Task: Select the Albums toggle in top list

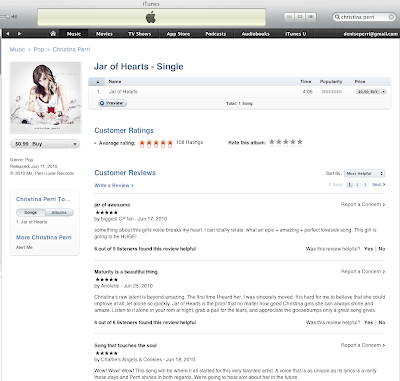Action: [59, 212]
